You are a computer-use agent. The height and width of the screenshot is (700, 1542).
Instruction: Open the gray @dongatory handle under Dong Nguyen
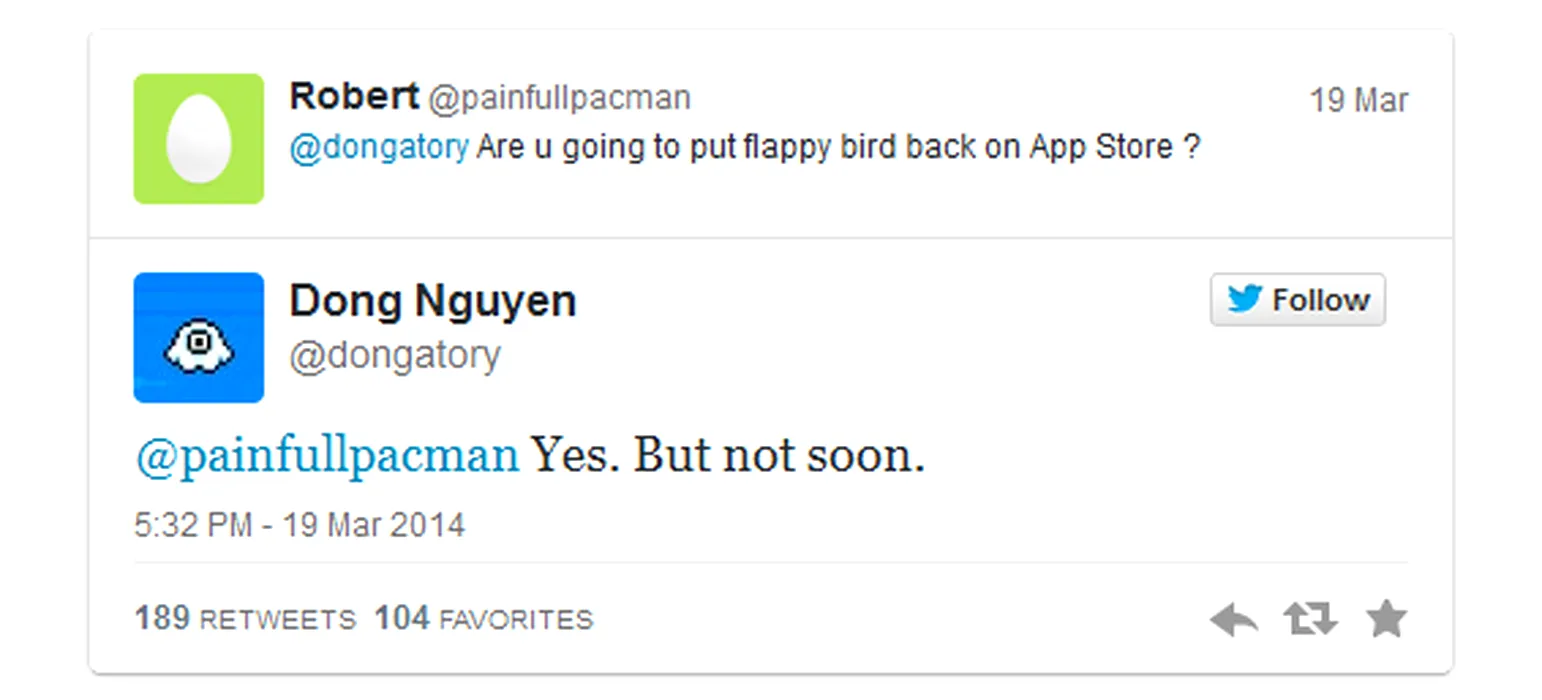coord(394,354)
